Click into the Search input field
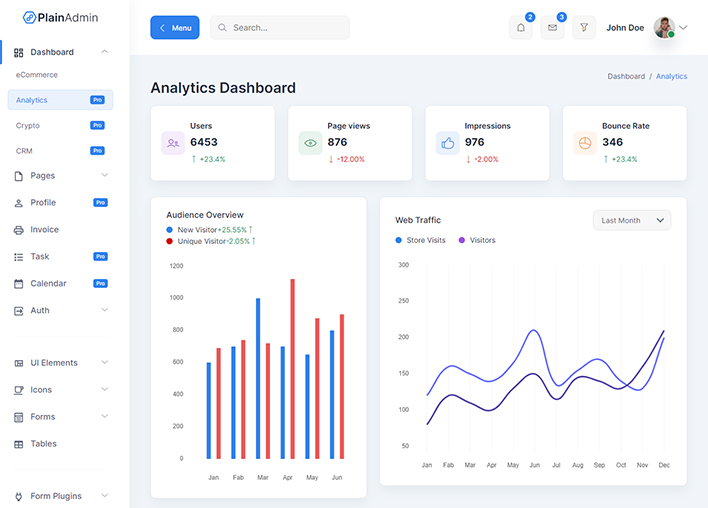The width and height of the screenshot is (708, 508). pyautogui.click(x=285, y=28)
